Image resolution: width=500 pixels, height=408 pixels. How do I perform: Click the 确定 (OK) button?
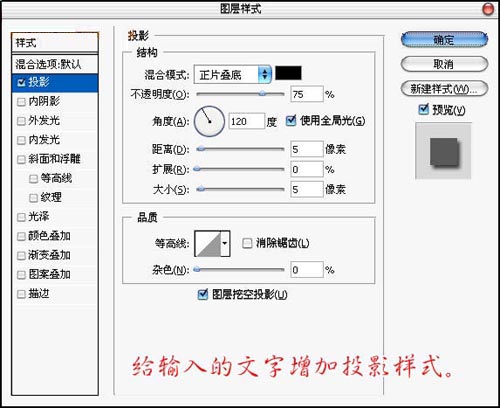(444, 40)
